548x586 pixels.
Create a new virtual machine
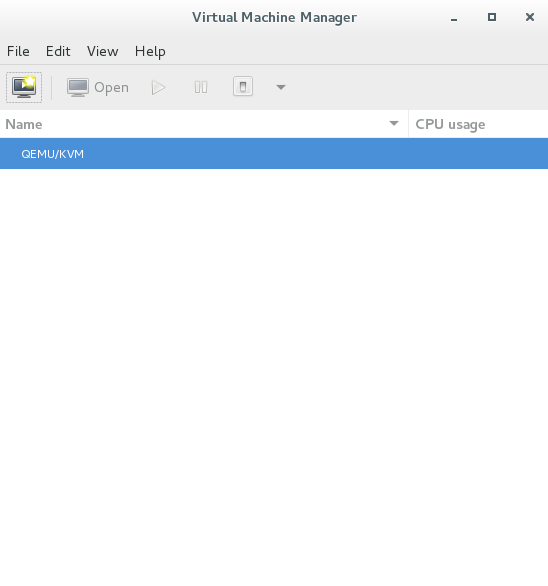[x=24, y=87]
